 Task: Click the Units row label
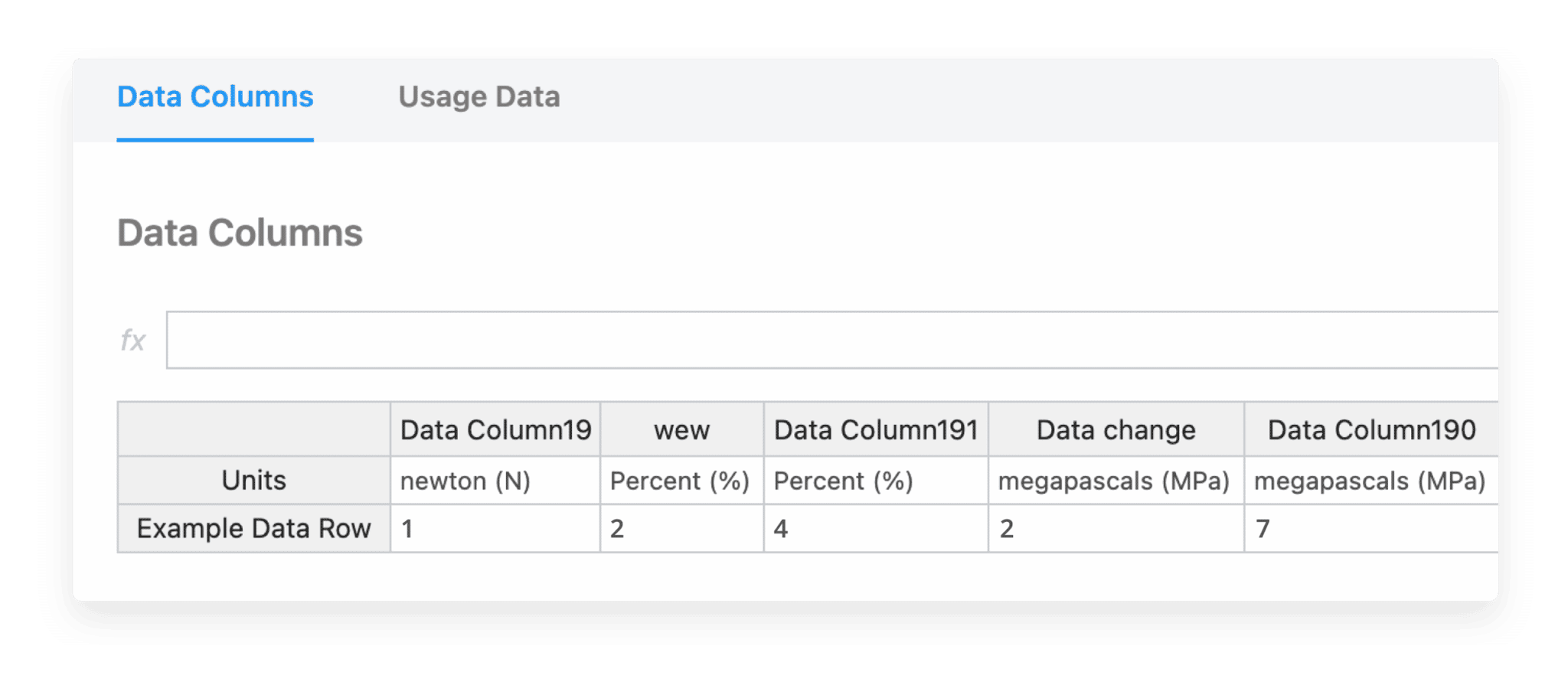253,481
